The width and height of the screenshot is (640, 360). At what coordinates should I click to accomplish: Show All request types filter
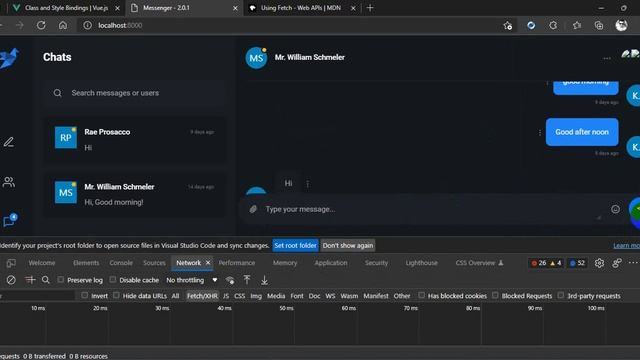(175, 296)
